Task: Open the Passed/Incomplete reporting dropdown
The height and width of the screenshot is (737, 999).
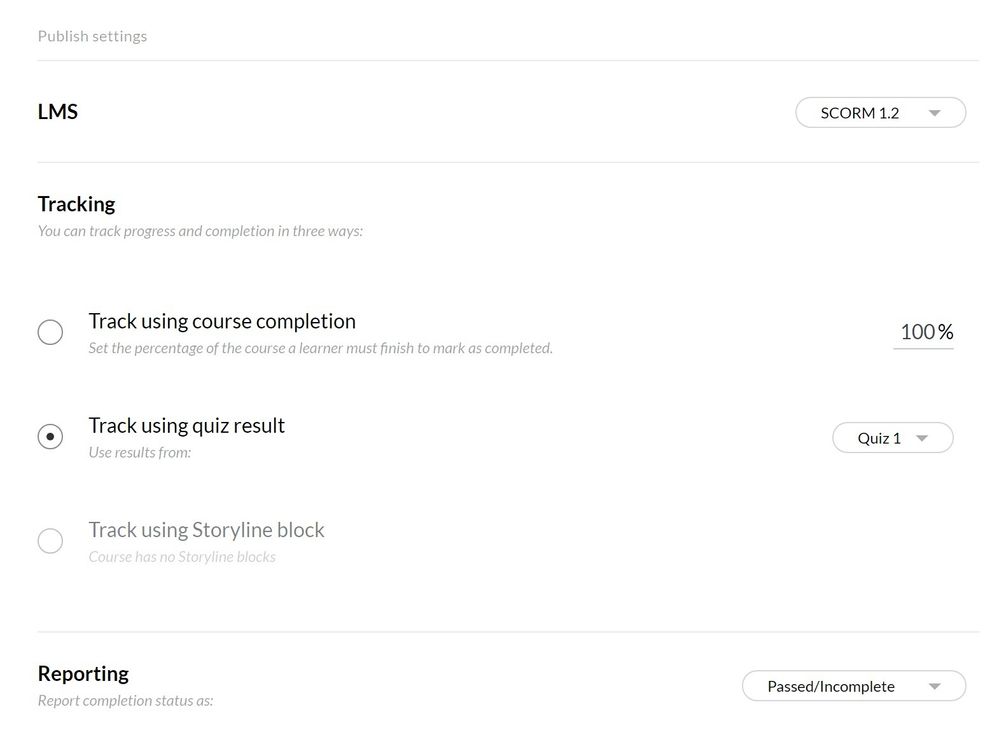Action: pos(853,686)
